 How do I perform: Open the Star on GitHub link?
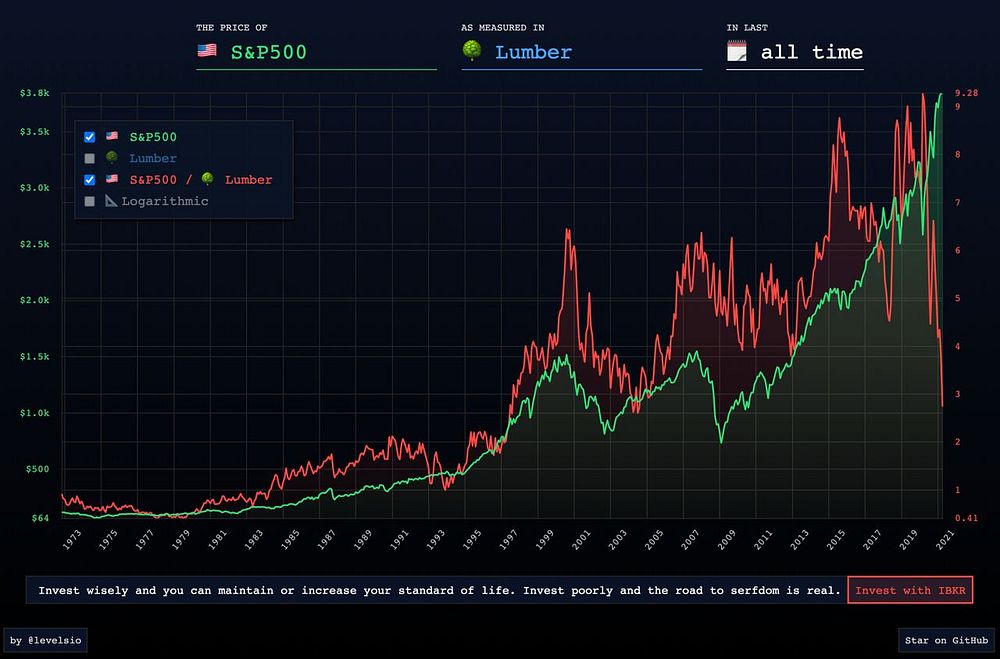(946, 640)
